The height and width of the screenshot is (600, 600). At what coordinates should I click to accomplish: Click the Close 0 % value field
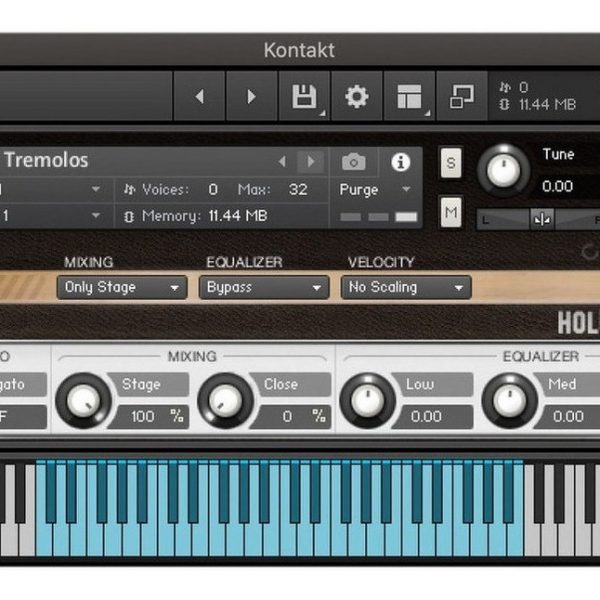[292, 416]
